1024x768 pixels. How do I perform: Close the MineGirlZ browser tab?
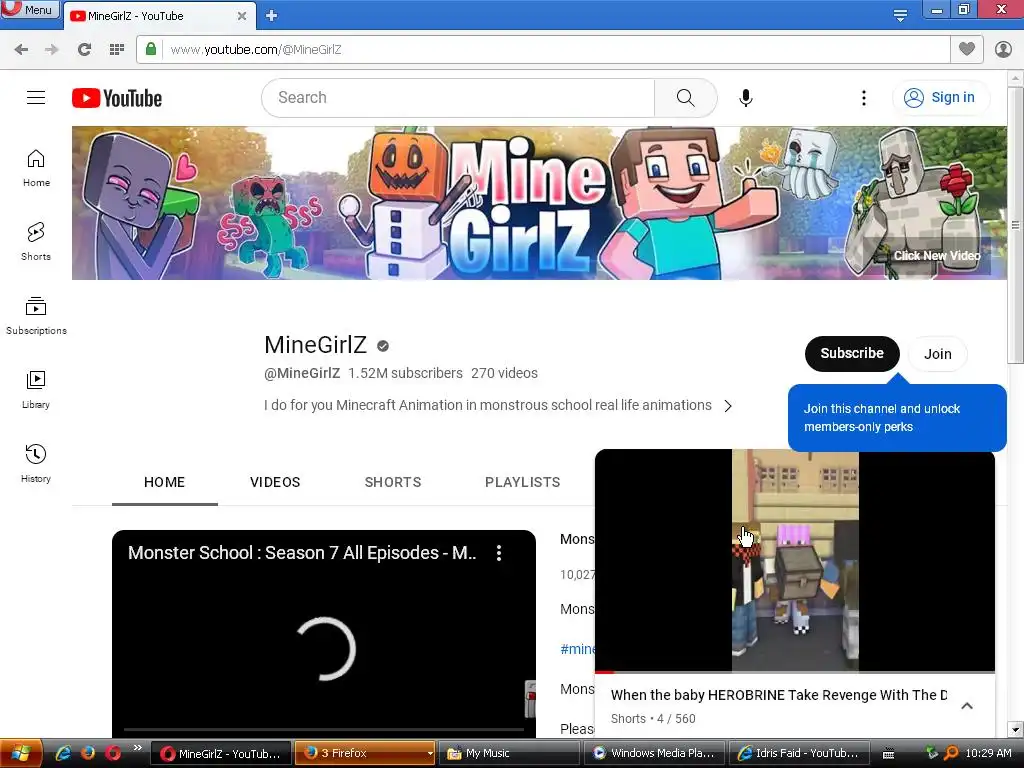click(x=242, y=16)
